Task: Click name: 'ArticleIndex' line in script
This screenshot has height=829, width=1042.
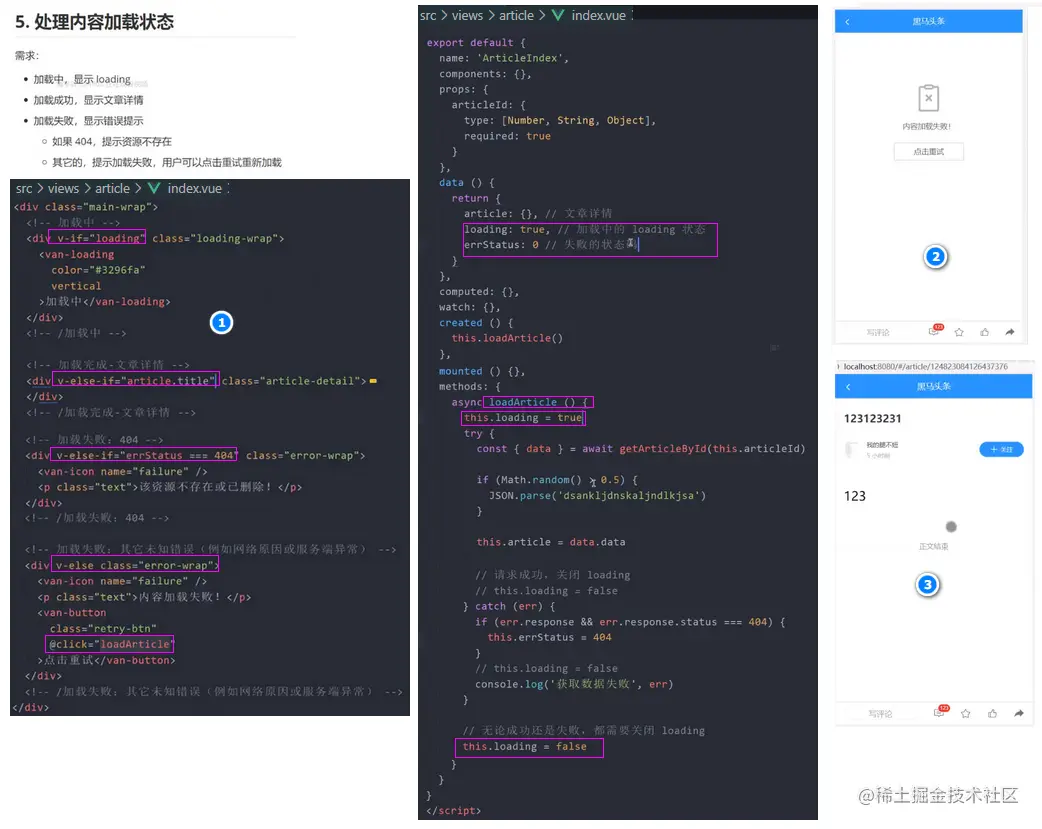Action: tap(504, 58)
